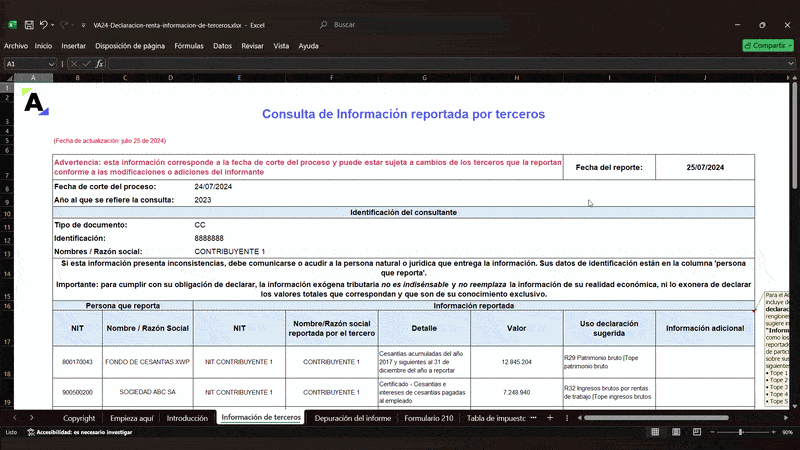Viewport: 800px width, 450px height.
Task: Click the Excel app logo icon
Action: coord(12,25)
